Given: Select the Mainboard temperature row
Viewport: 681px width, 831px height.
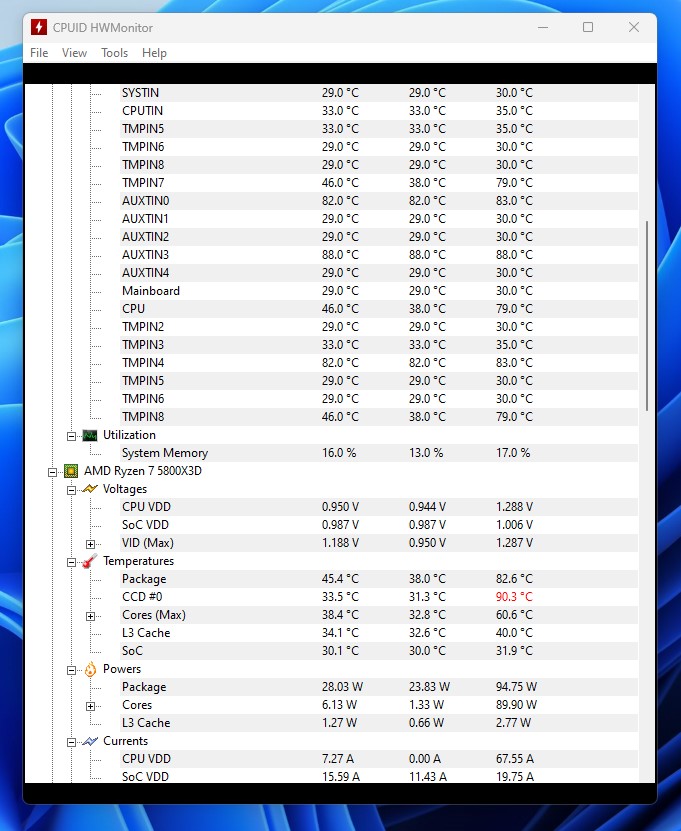Looking at the screenshot, I should 379,291.
